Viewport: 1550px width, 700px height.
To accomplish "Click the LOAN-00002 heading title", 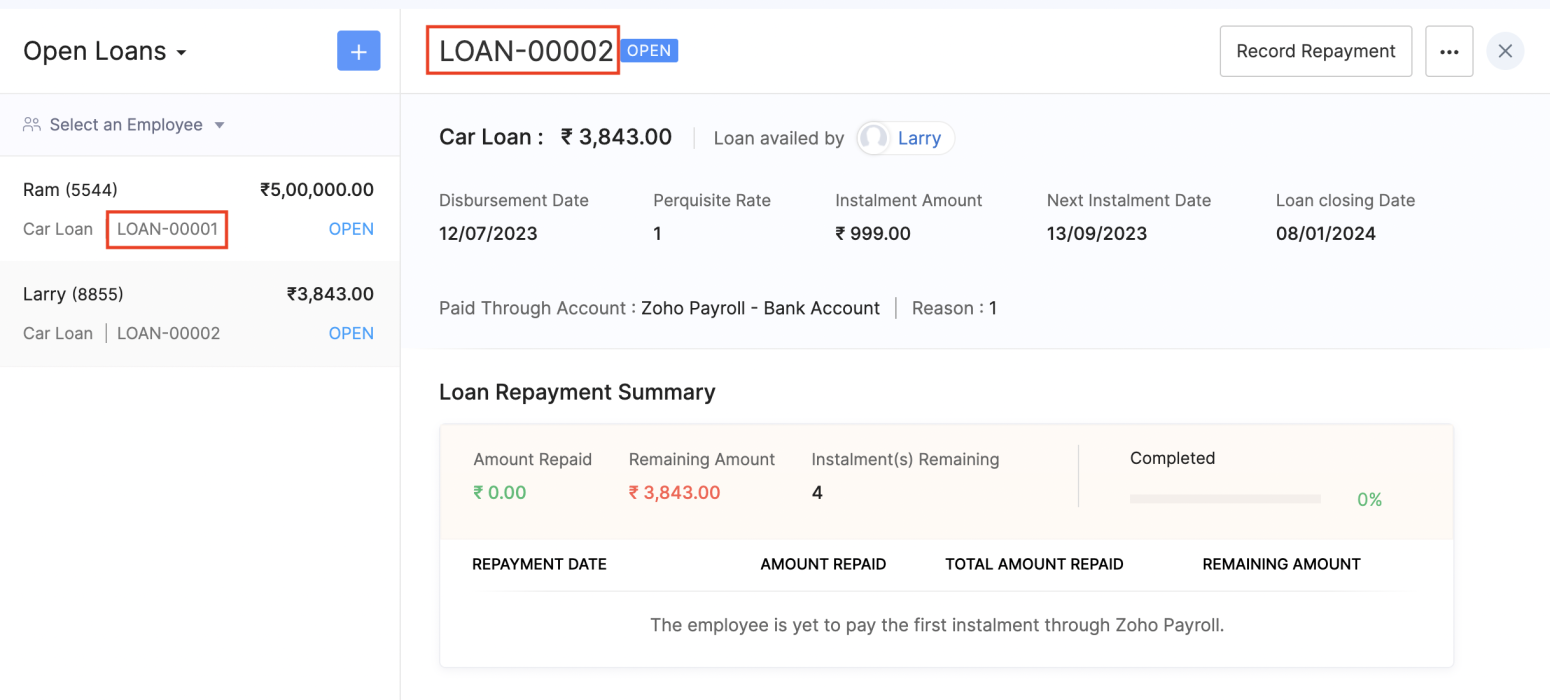I will pos(526,51).
